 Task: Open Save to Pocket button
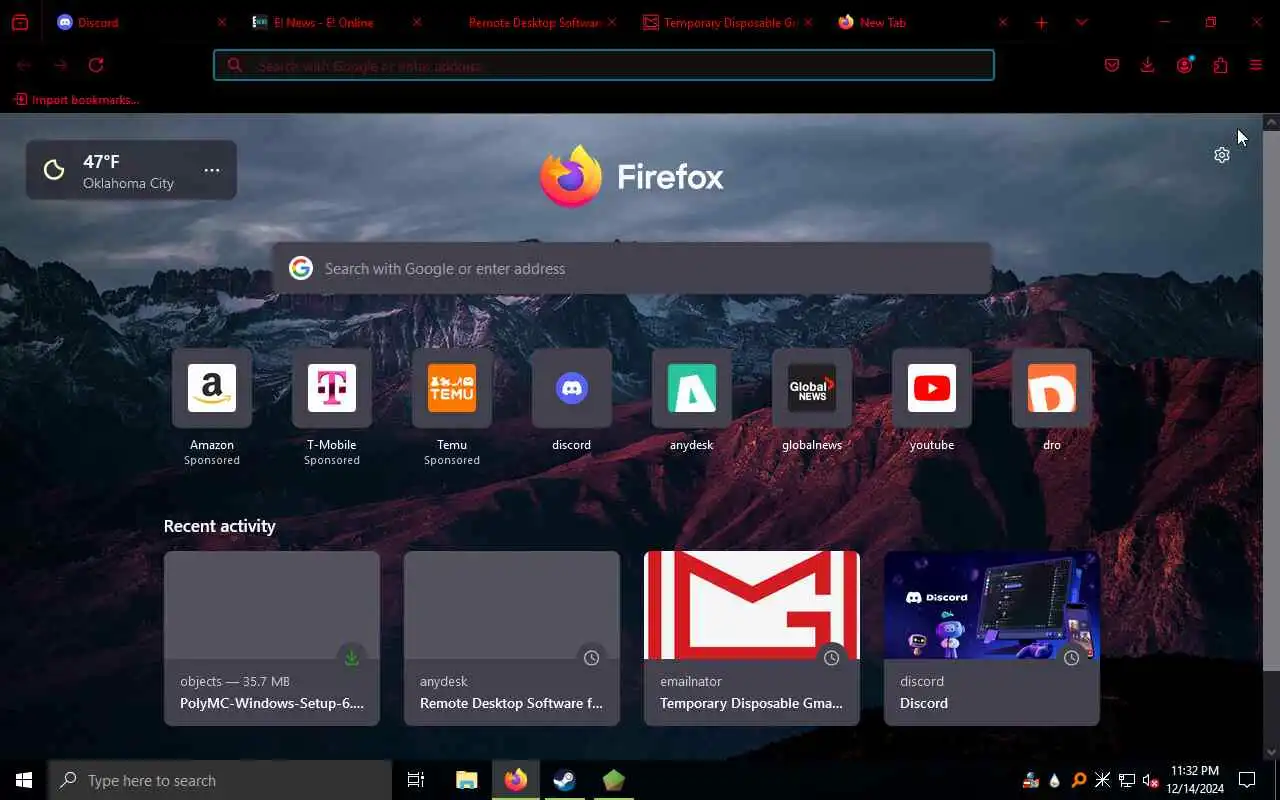[x=1112, y=65]
